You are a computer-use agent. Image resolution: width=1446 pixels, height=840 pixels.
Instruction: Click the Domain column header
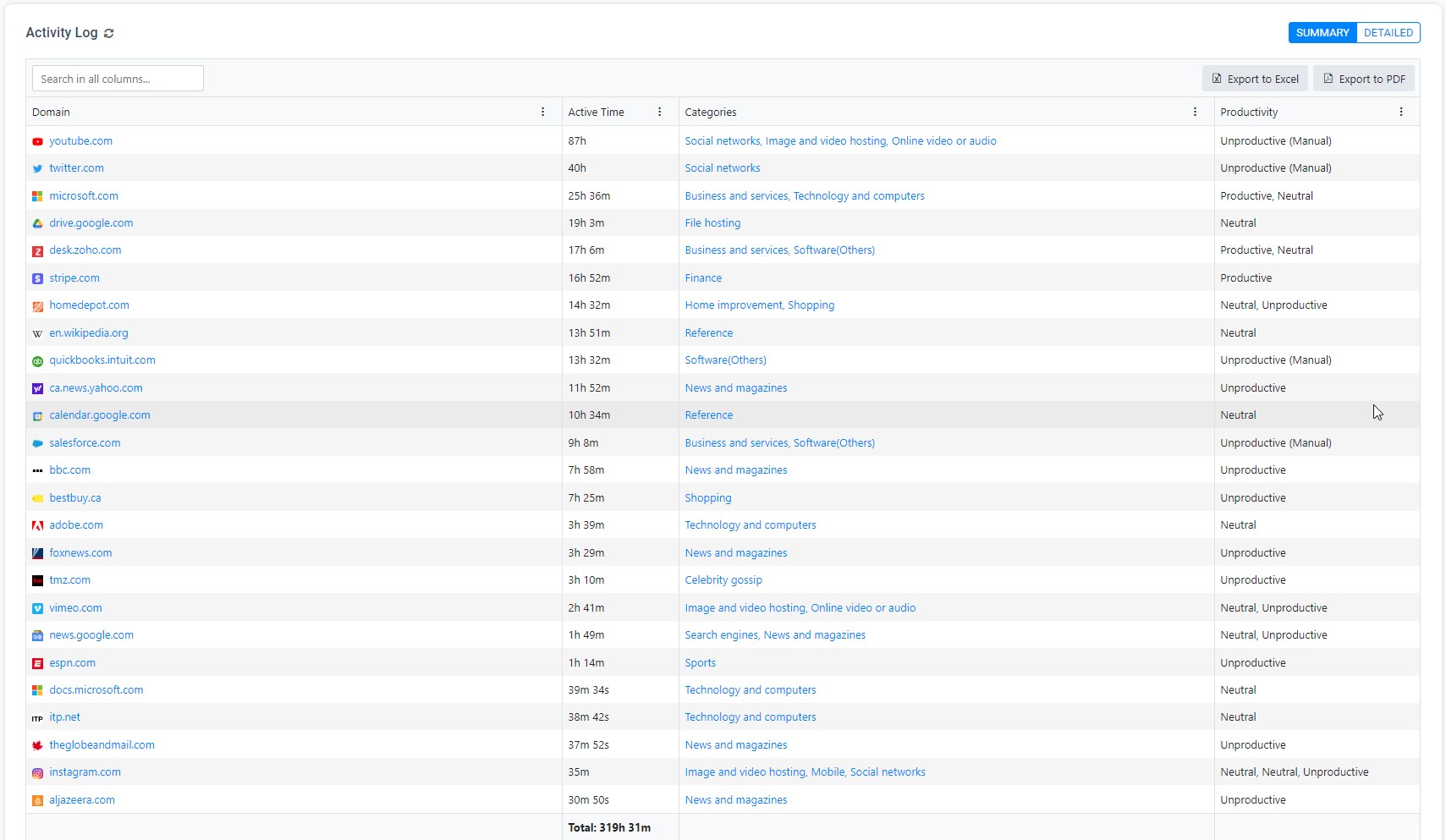point(294,112)
